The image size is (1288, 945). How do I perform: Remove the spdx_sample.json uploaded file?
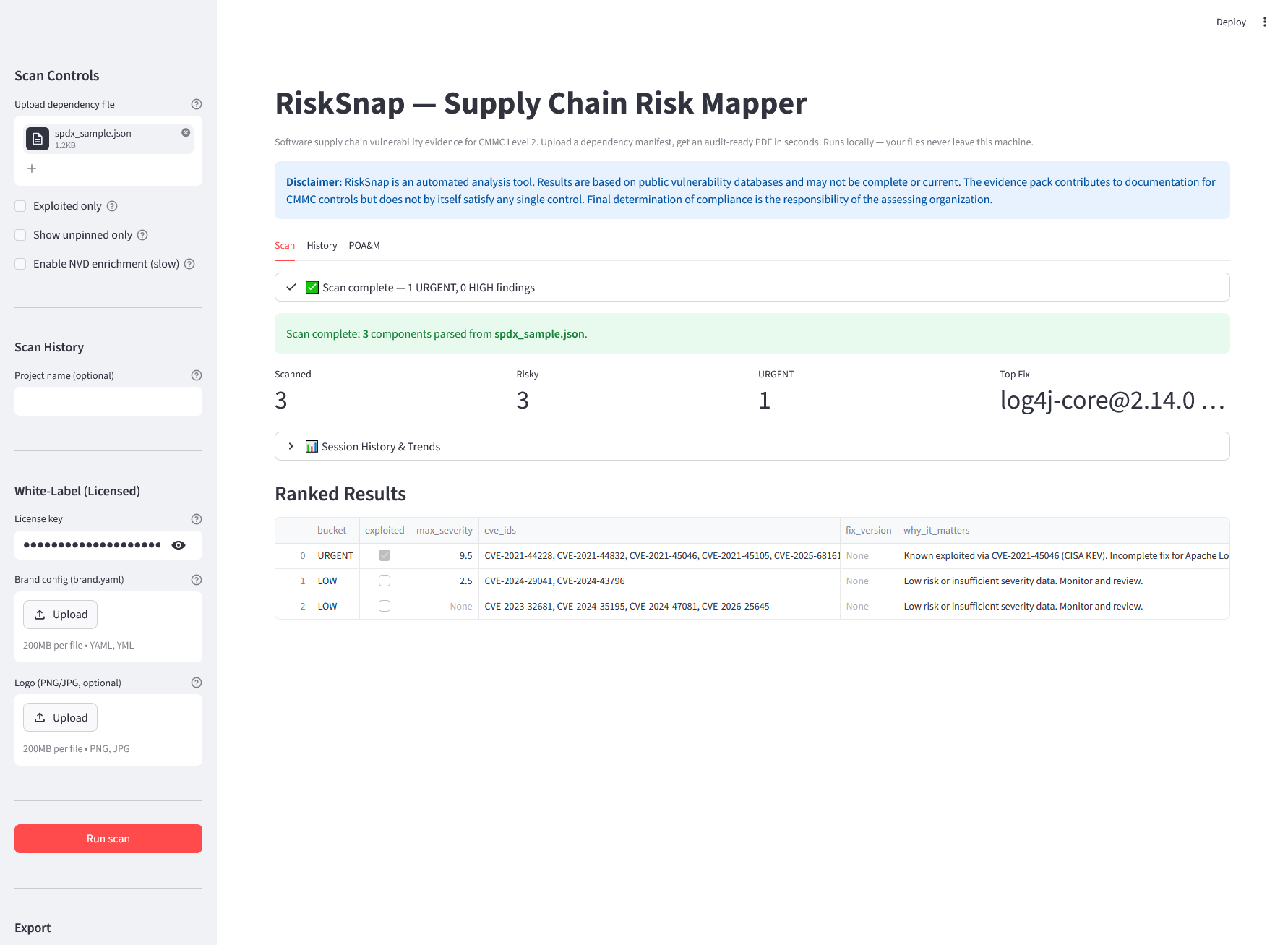186,132
